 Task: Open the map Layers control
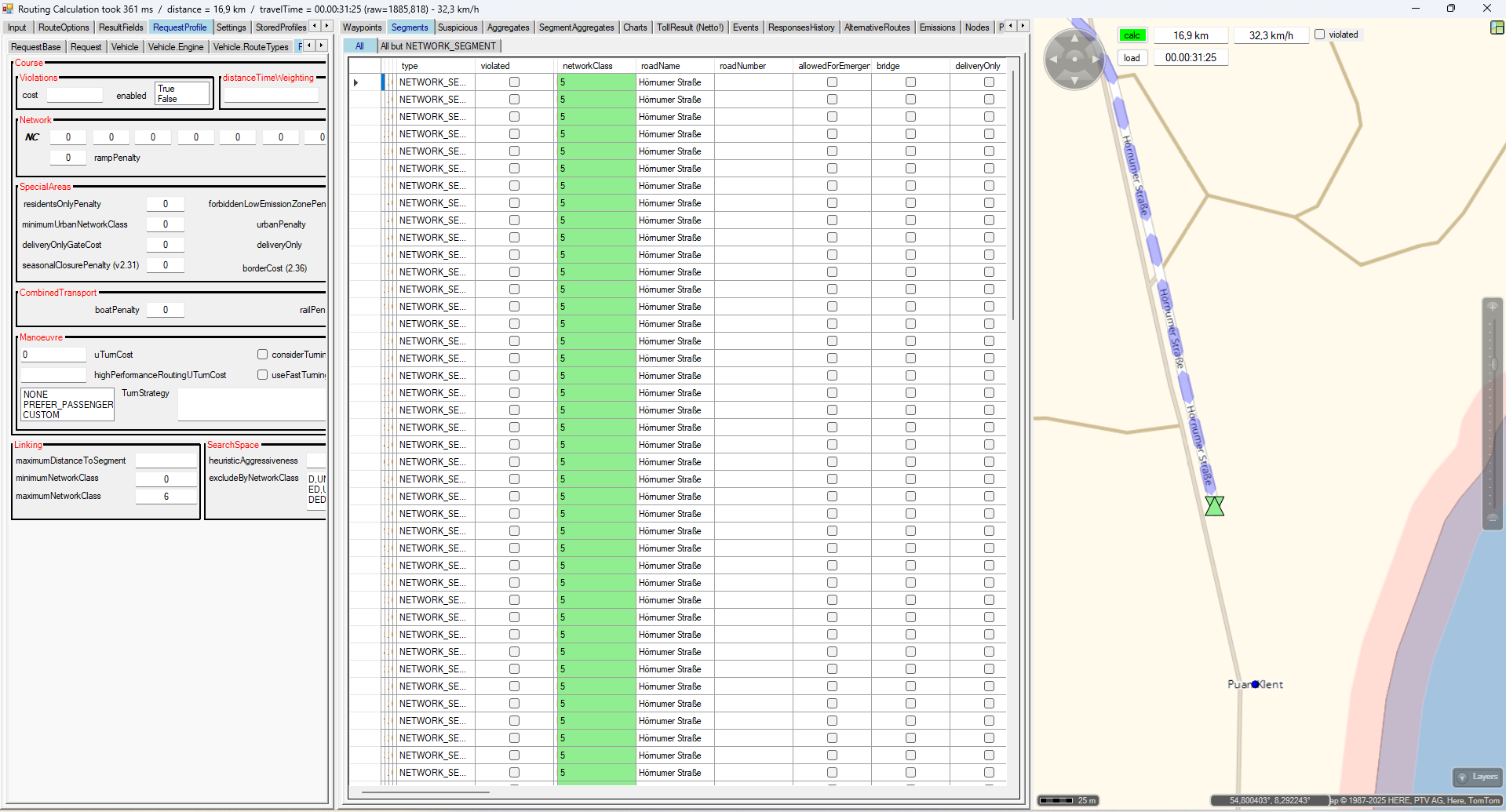[1477, 777]
